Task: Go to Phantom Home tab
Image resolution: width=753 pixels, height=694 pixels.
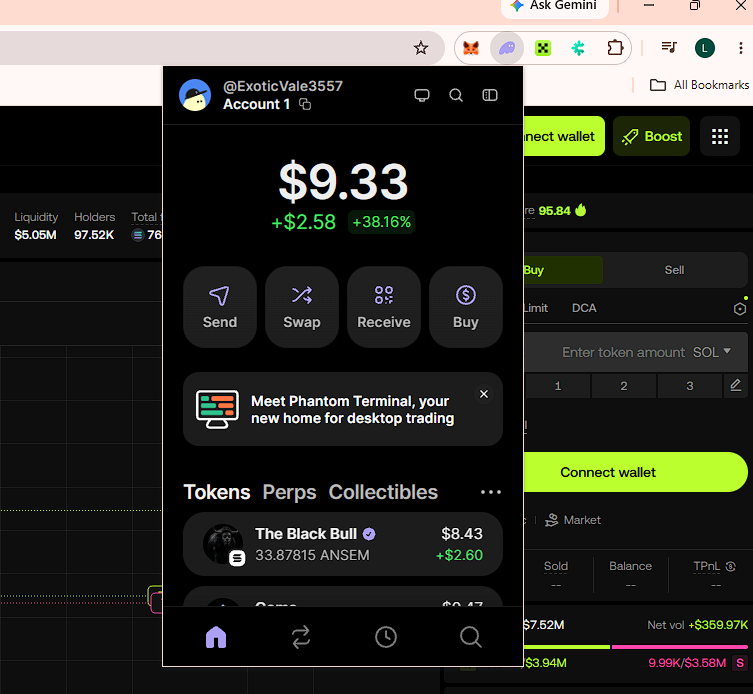Action: (216, 637)
